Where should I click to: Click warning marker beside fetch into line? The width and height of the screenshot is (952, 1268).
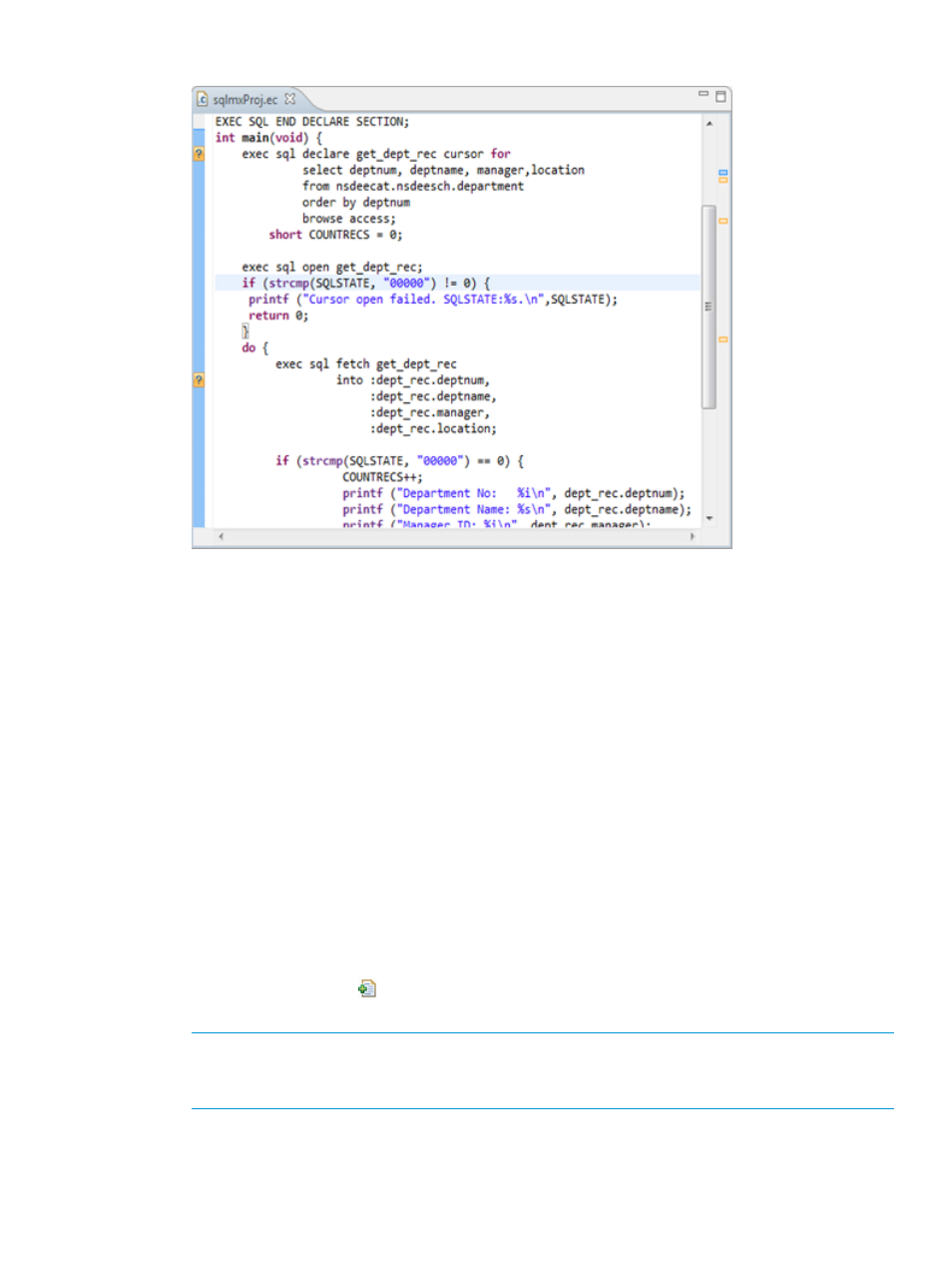199,380
